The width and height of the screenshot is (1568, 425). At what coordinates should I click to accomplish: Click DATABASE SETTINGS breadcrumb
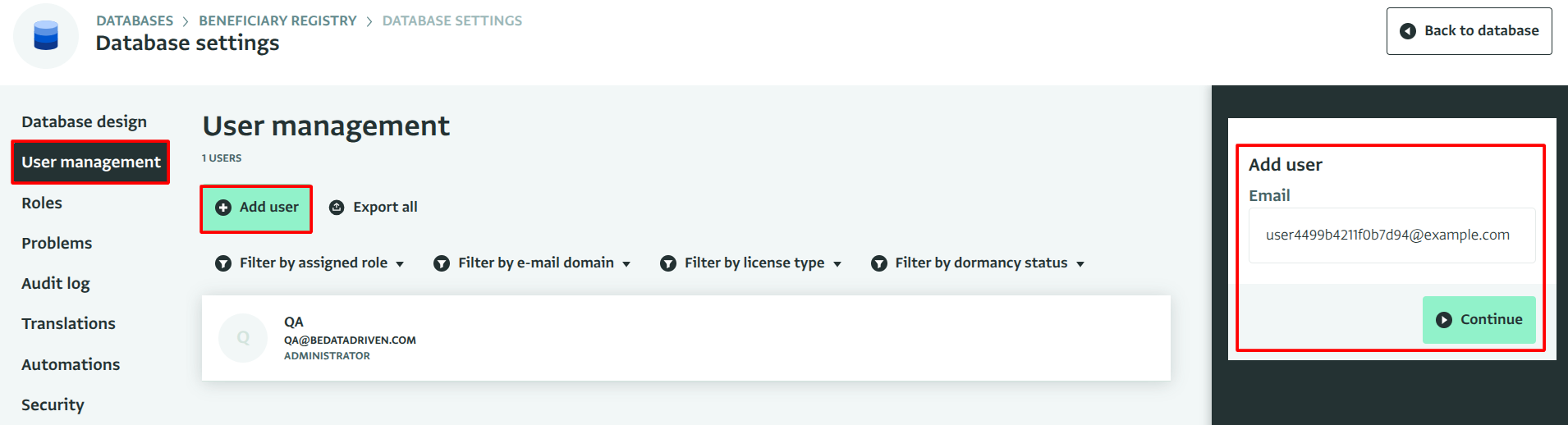click(x=452, y=21)
